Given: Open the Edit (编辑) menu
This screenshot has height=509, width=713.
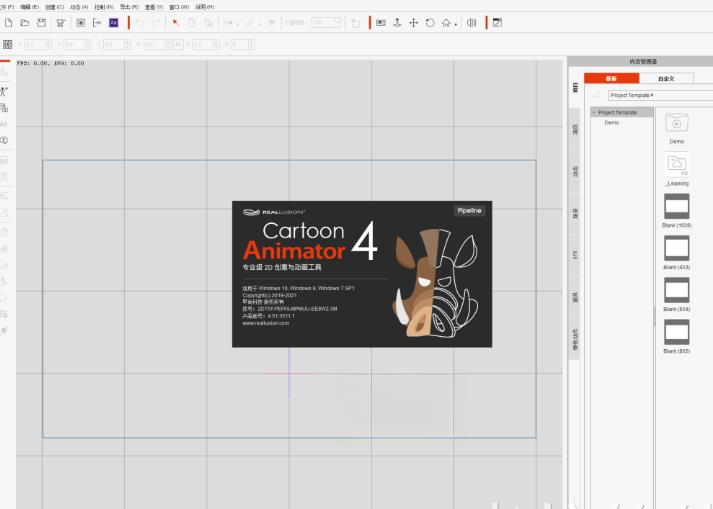Looking at the screenshot, I should point(29,7).
